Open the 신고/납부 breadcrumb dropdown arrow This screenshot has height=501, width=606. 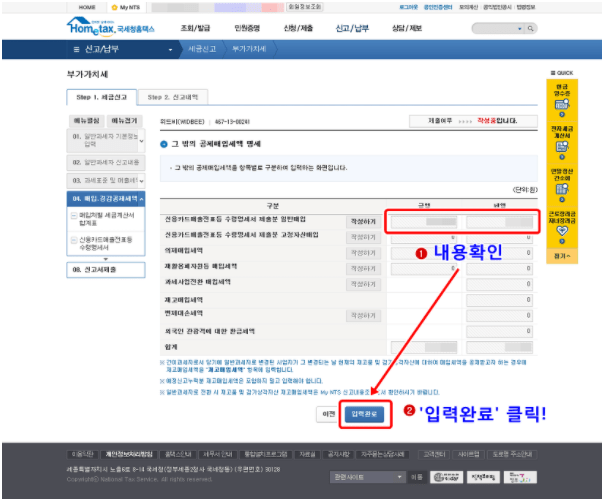pyautogui.click(x=170, y=50)
